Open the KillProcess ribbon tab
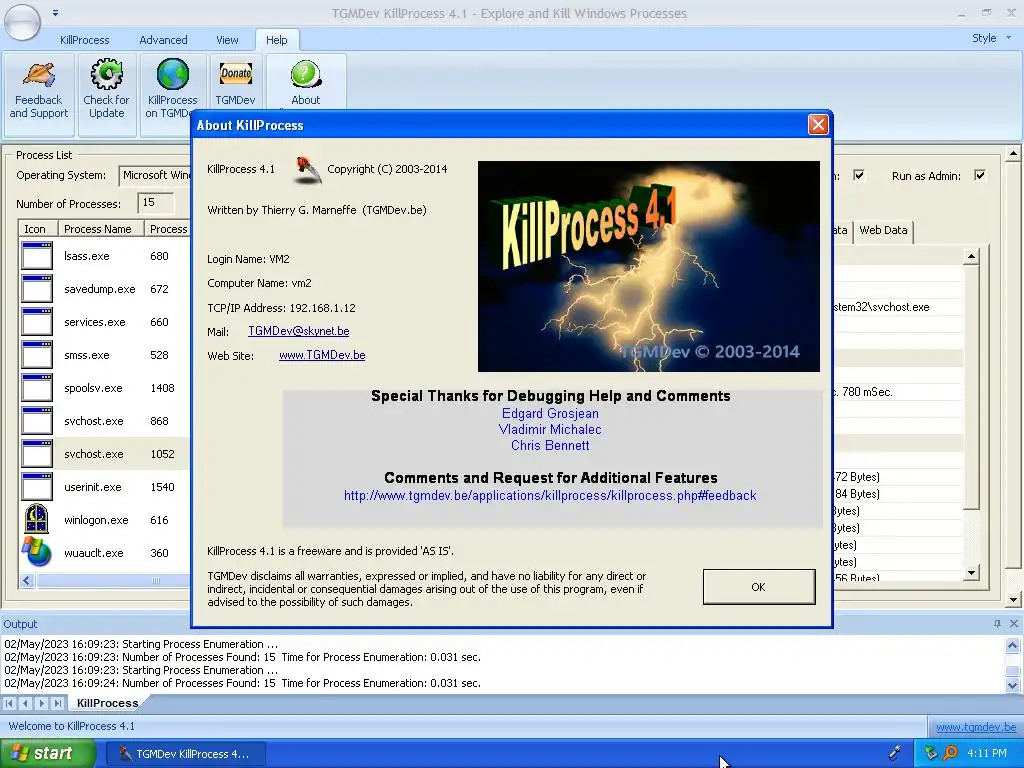Viewport: 1024px width, 768px height. (84, 40)
